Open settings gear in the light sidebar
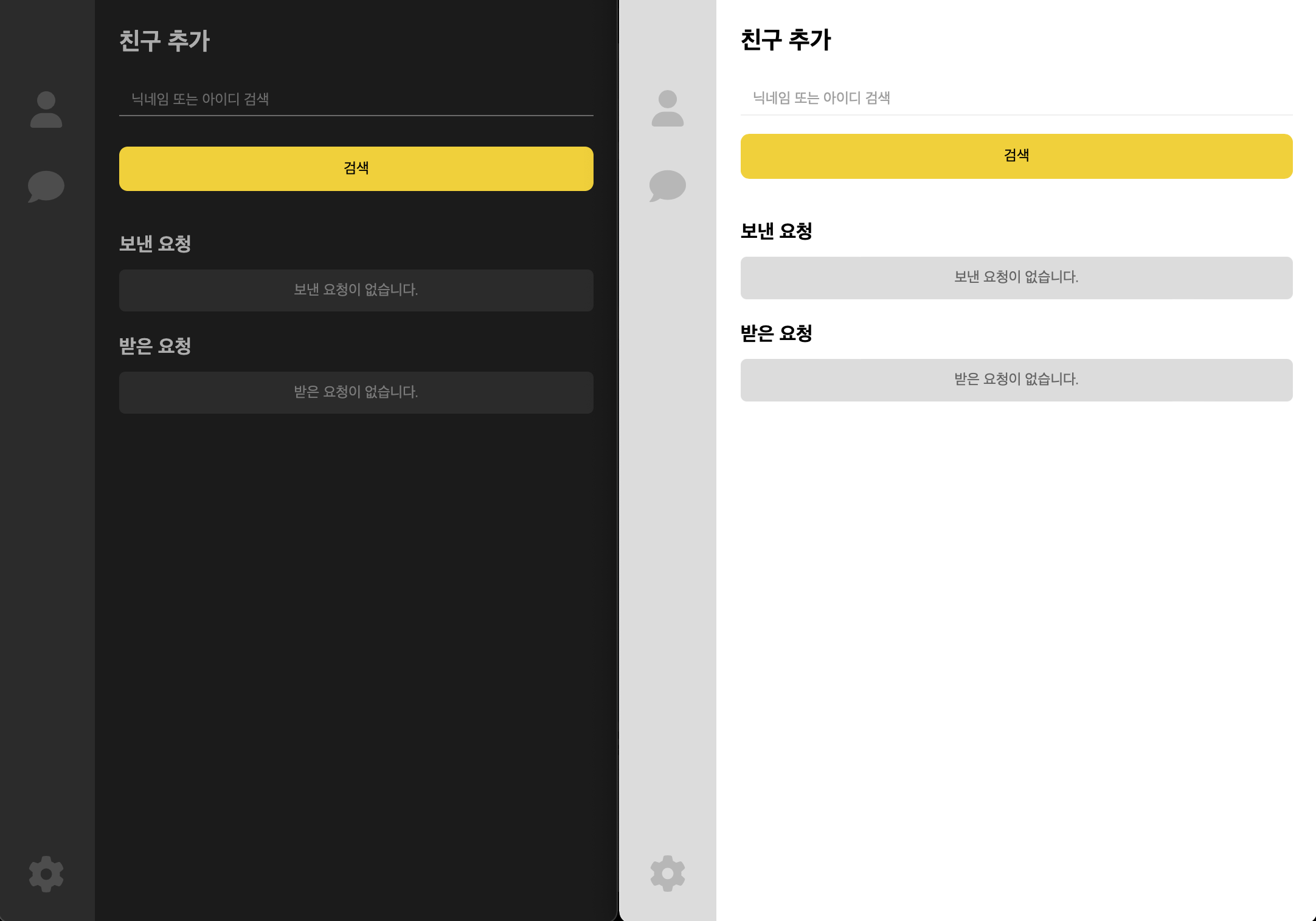The image size is (1316, 921). point(668,874)
